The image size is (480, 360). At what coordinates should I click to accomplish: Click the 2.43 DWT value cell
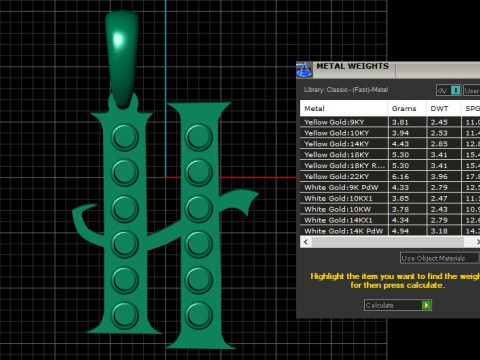pos(444,209)
